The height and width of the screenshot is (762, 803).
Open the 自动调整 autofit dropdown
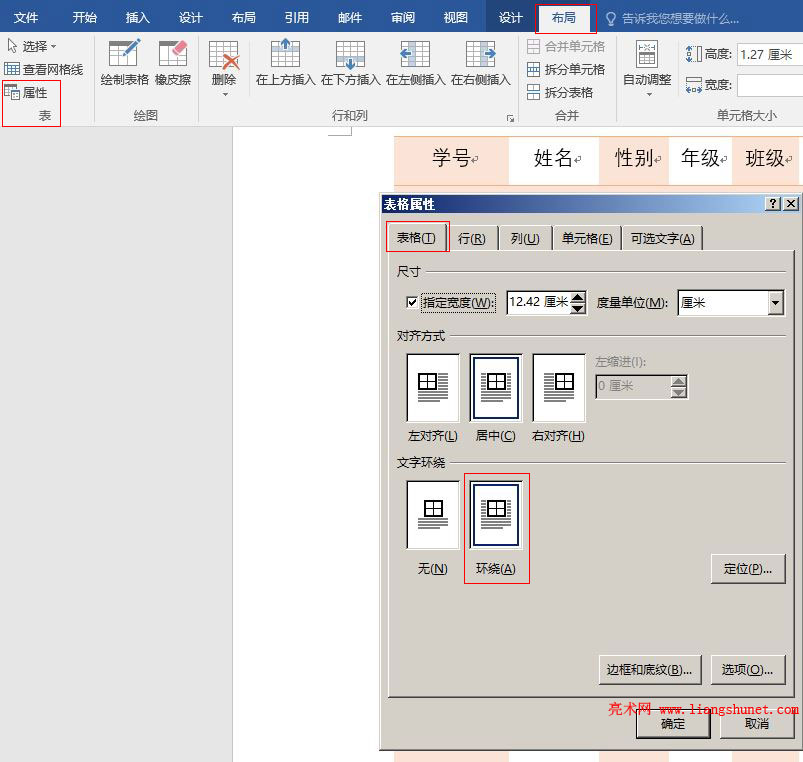tap(647, 68)
